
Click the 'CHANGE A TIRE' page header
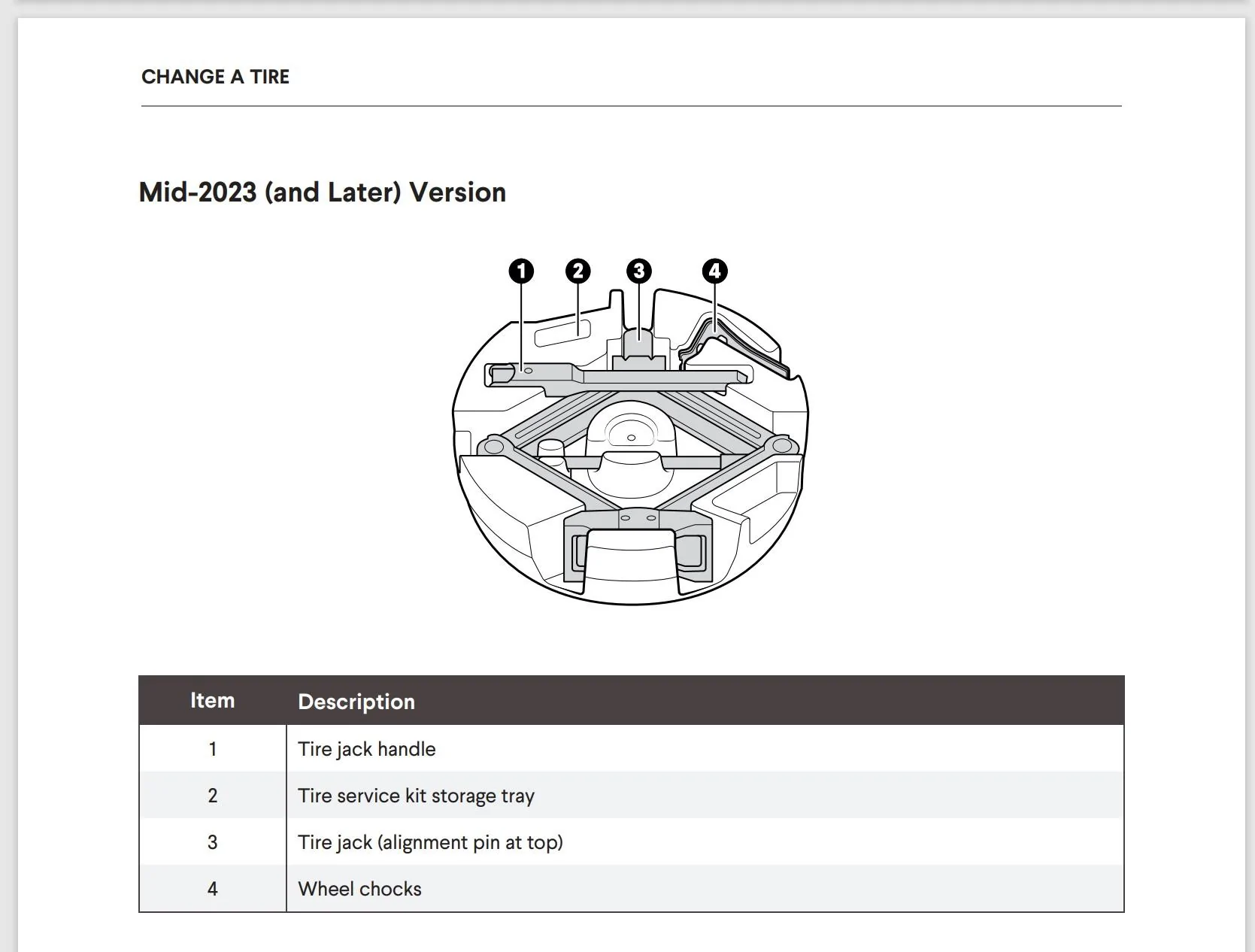(215, 77)
